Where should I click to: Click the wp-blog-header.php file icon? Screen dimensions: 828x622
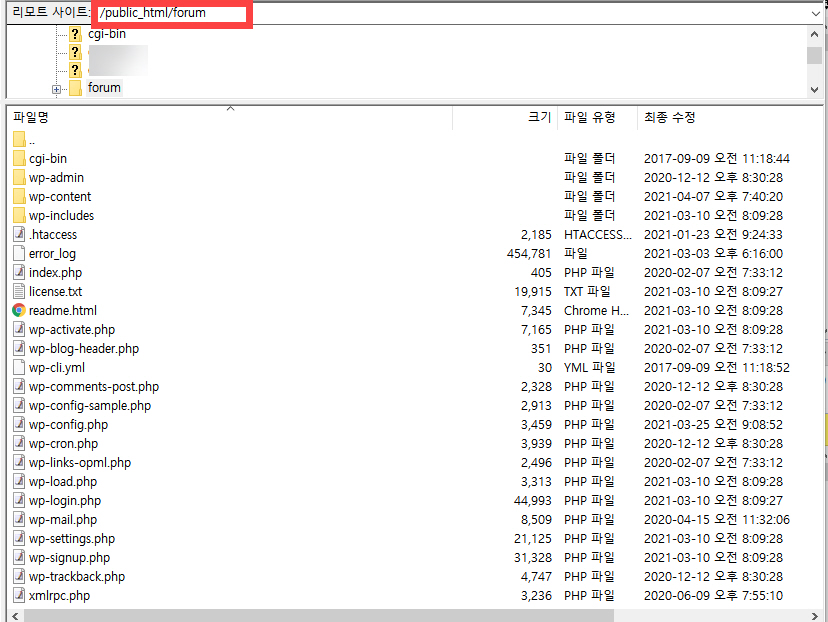(x=19, y=348)
